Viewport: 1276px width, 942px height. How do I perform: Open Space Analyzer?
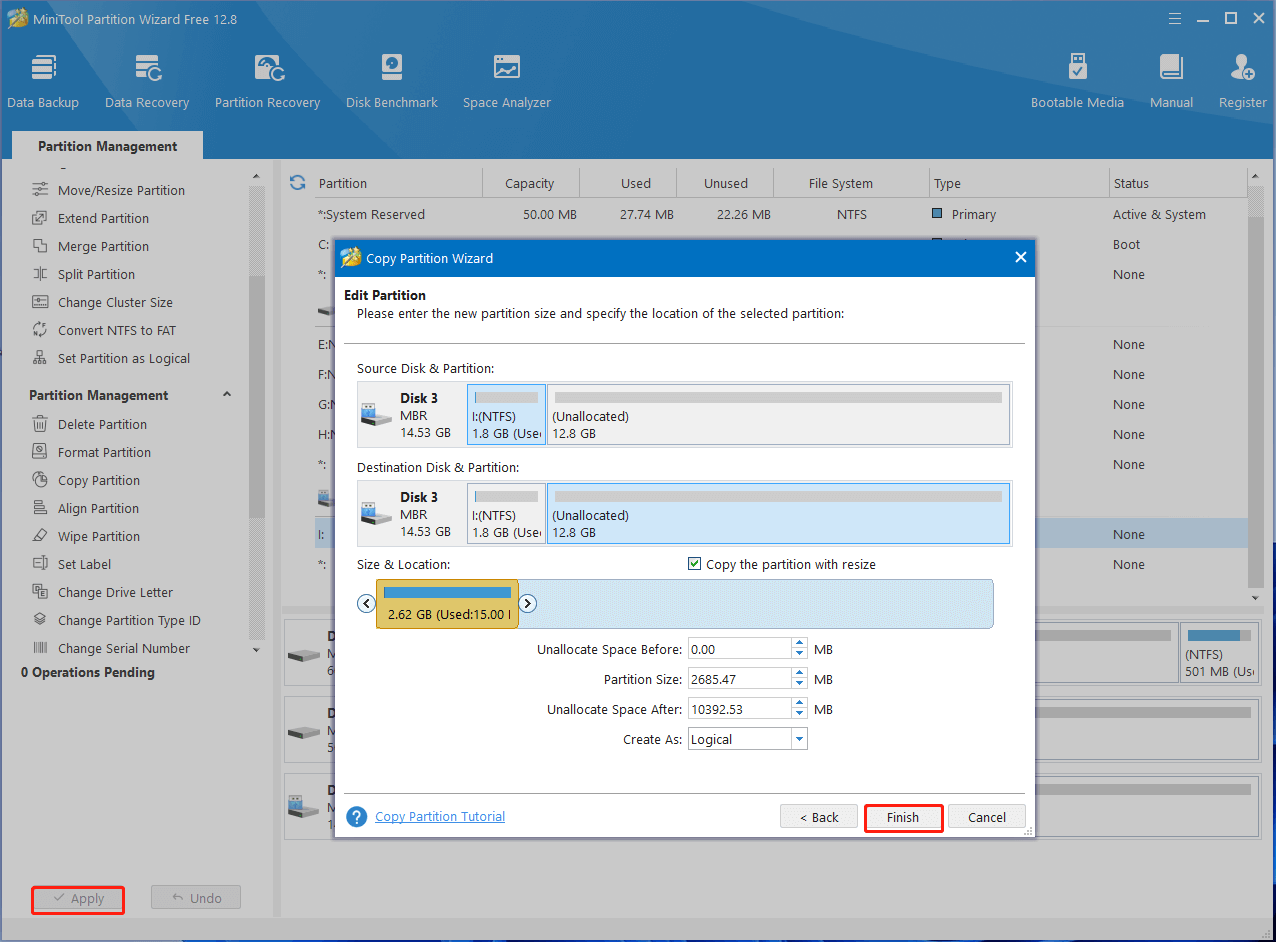point(506,81)
